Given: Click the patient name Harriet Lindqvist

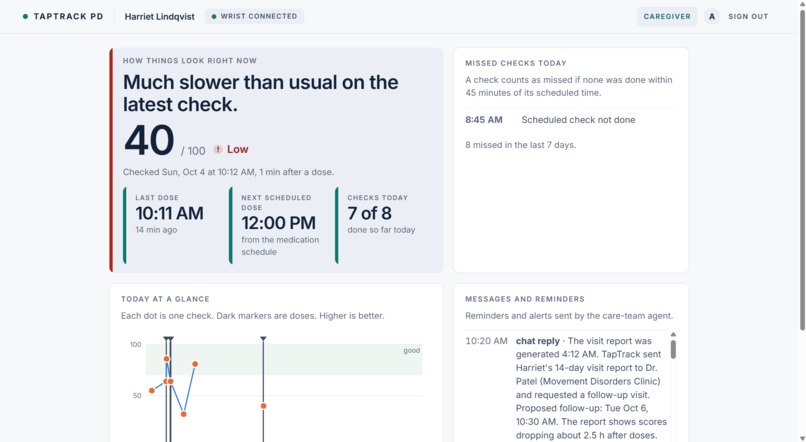Looking at the screenshot, I should 159,16.
